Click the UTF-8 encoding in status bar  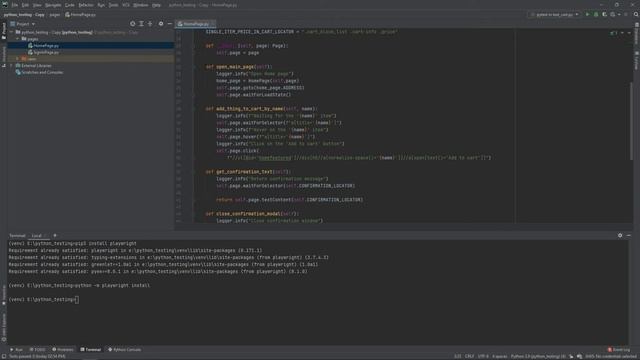(483, 356)
